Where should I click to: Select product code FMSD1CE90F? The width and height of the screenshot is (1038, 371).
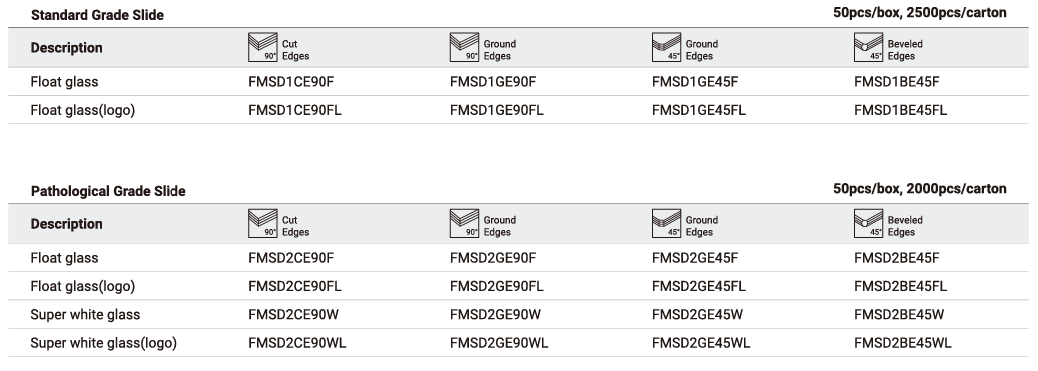point(291,82)
